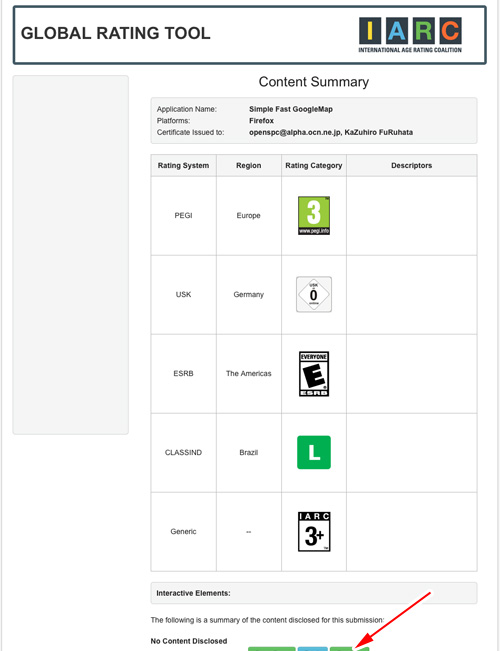Click the certificate email openspc@alpha.ocn.ne.jp
Viewport: 500px width, 651px height.
point(295,132)
